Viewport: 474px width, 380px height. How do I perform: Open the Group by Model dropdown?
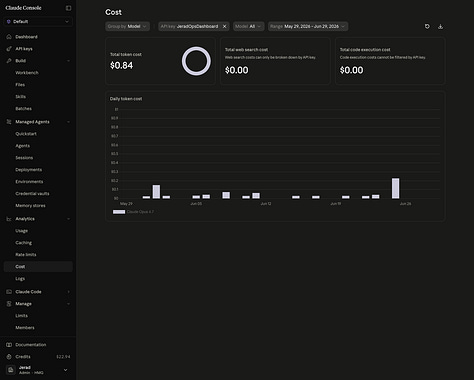point(127,26)
